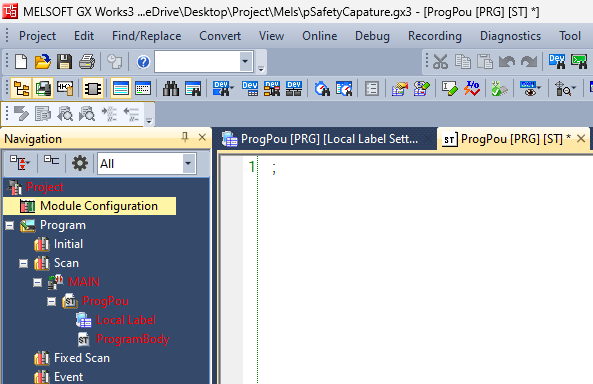Copy using the two-pages toolbar icon

(463, 61)
